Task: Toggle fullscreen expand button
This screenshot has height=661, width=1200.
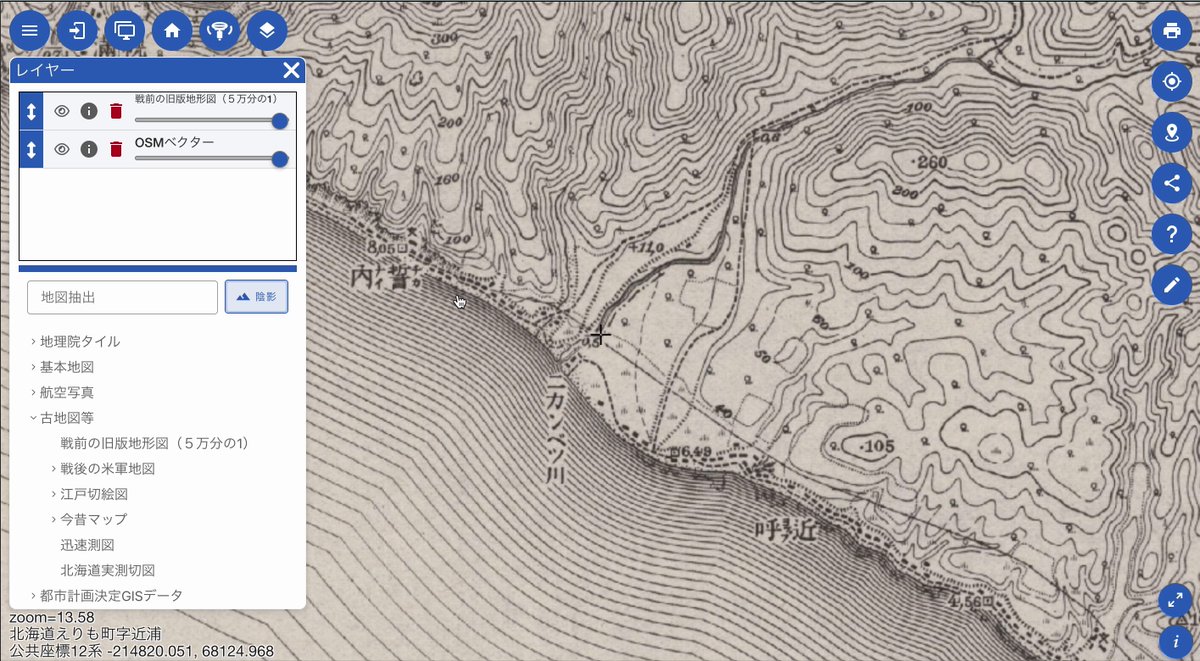Action: pos(1176,602)
